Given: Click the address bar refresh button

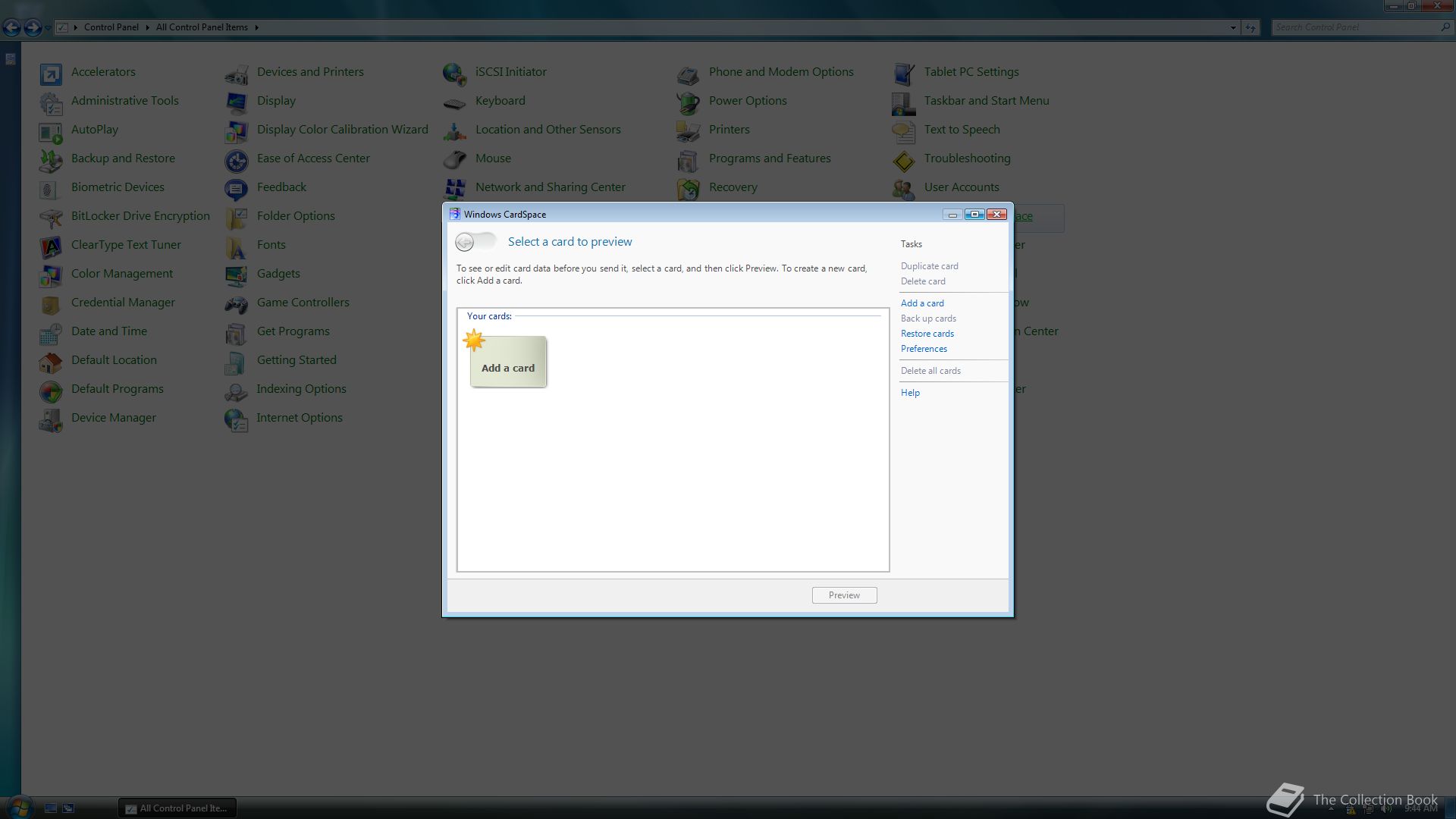Looking at the screenshot, I should 1250,27.
